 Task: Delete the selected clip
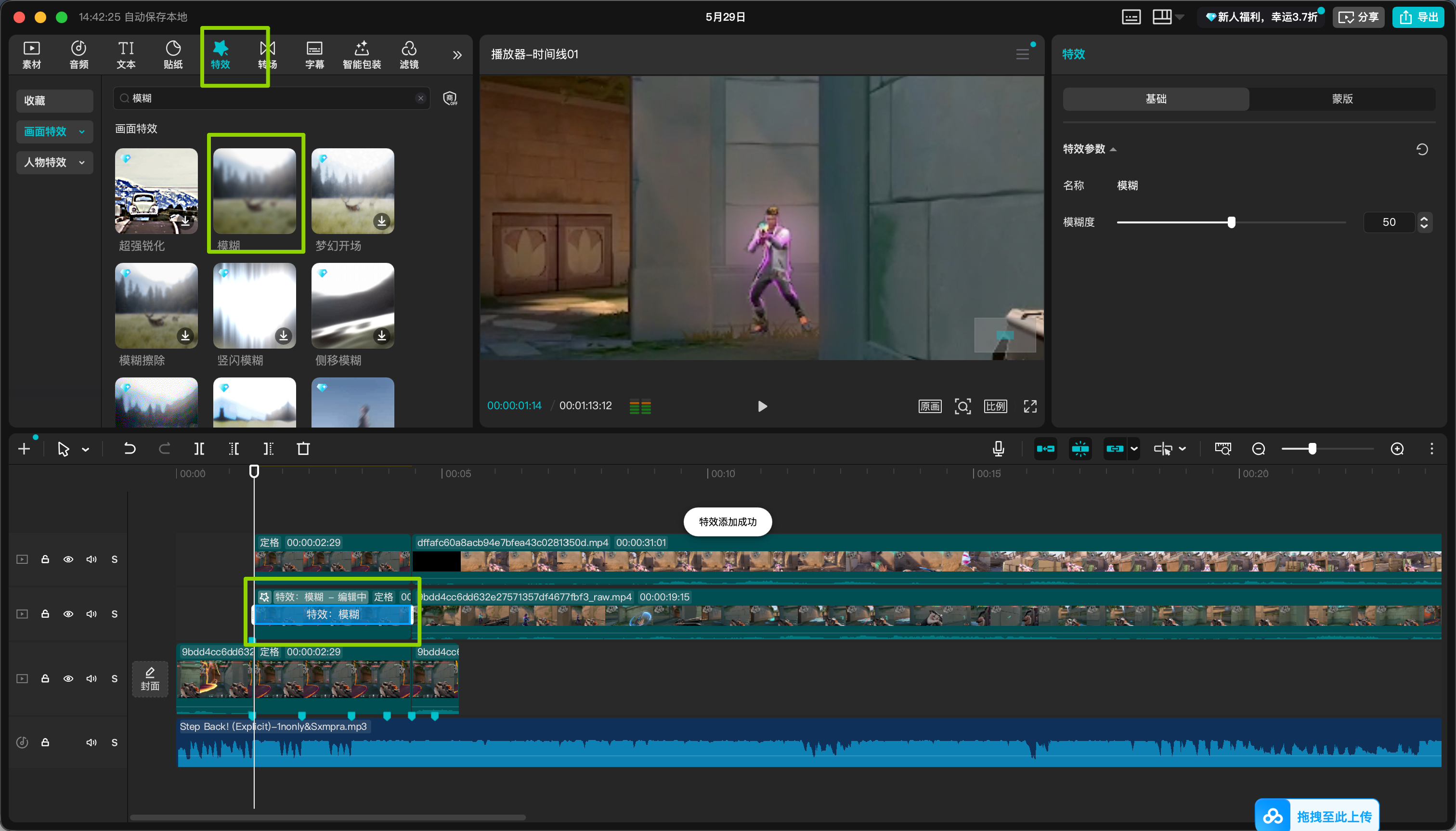click(303, 449)
